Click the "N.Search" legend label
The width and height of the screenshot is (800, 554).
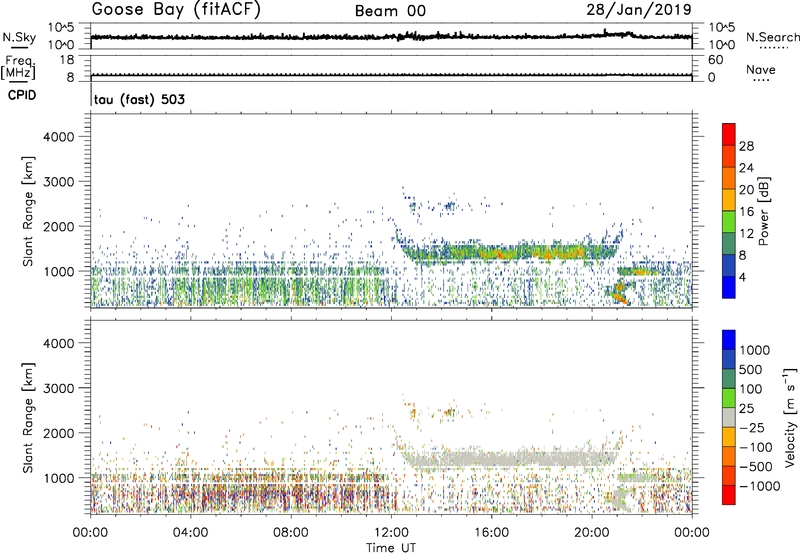pos(773,37)
